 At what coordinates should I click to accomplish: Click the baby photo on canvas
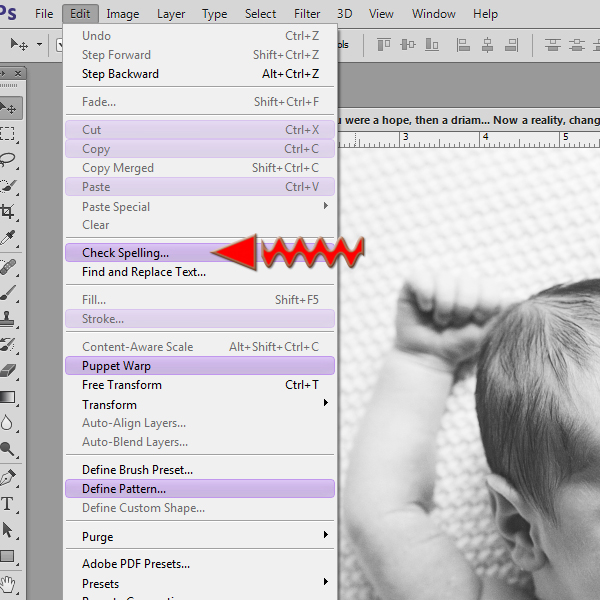click(469, 375)
